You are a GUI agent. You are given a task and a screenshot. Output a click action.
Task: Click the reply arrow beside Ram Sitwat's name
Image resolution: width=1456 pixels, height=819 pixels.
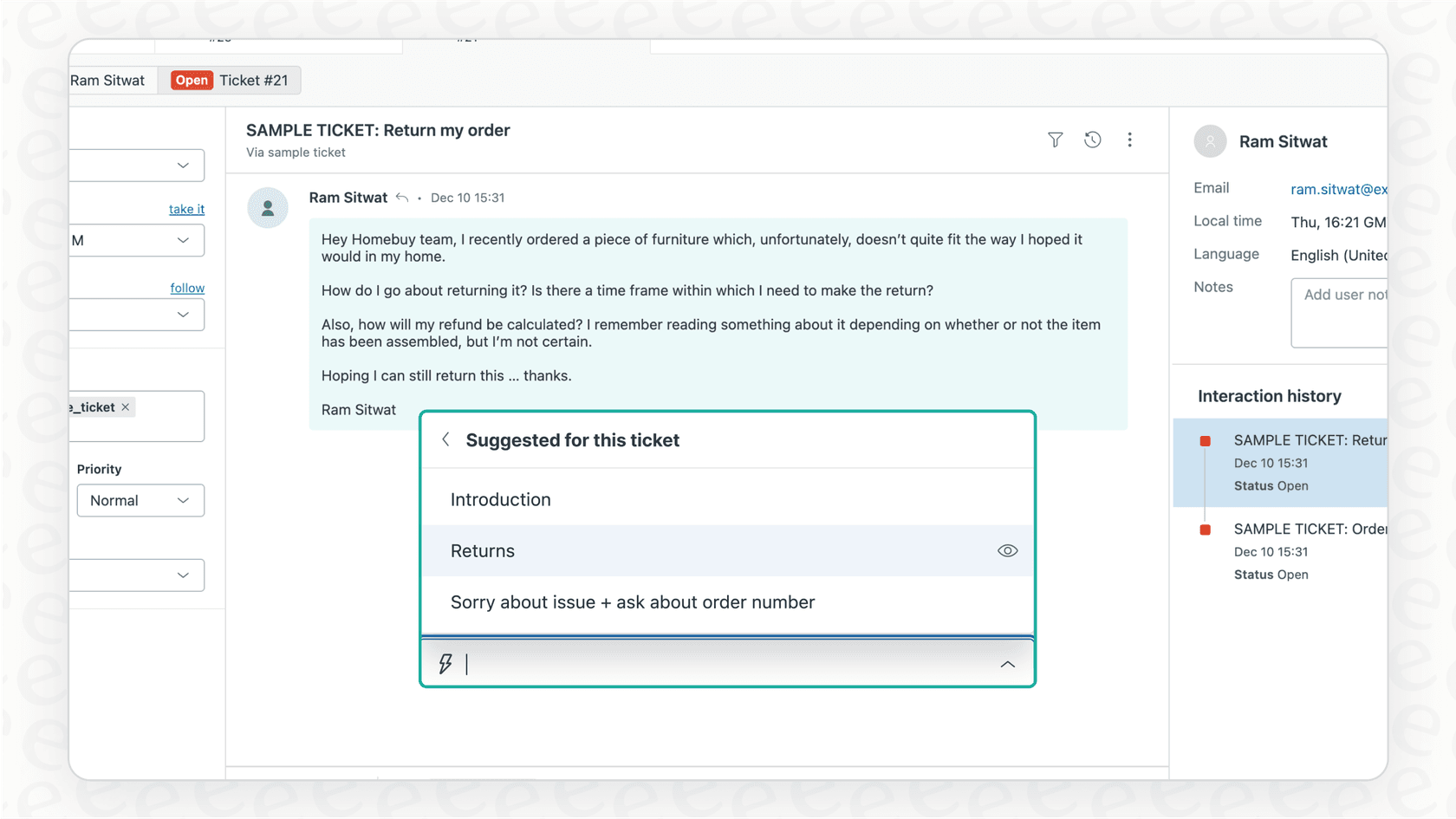click(402, 197)
